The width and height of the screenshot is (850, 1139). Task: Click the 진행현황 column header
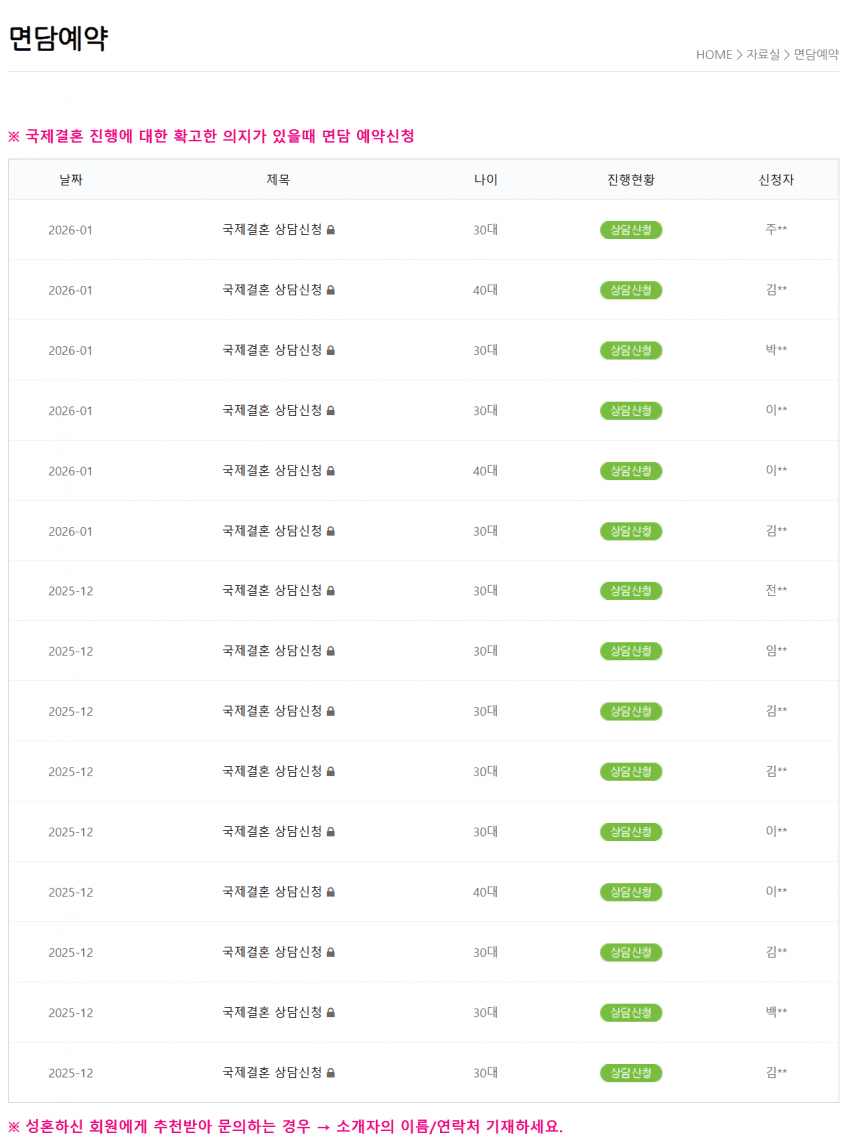[631, 179]
